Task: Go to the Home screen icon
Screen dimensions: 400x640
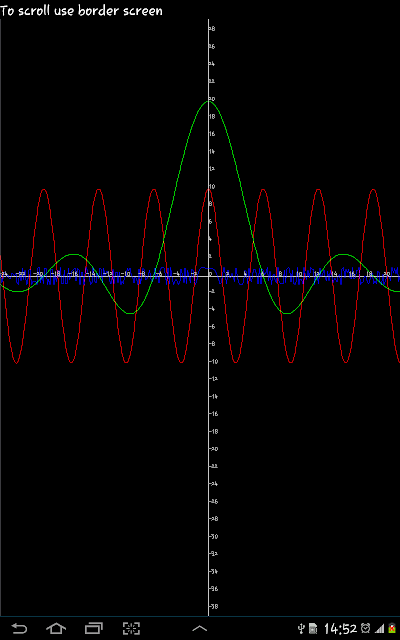Action: tap(56, 629)
